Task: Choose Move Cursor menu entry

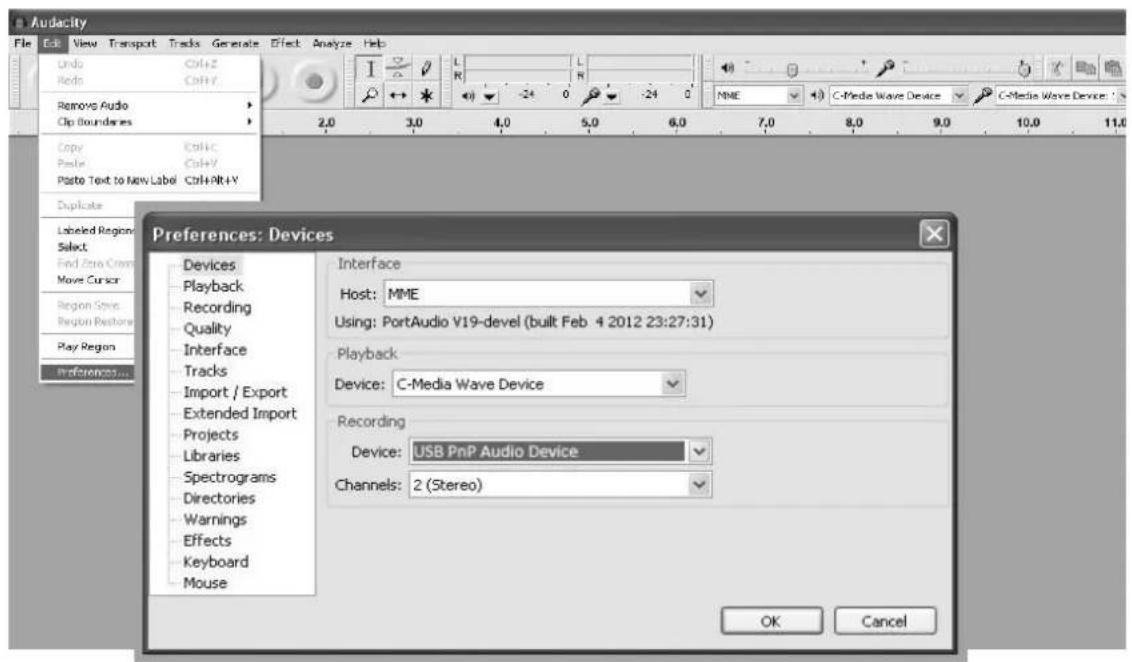Action: click(88, 279)
